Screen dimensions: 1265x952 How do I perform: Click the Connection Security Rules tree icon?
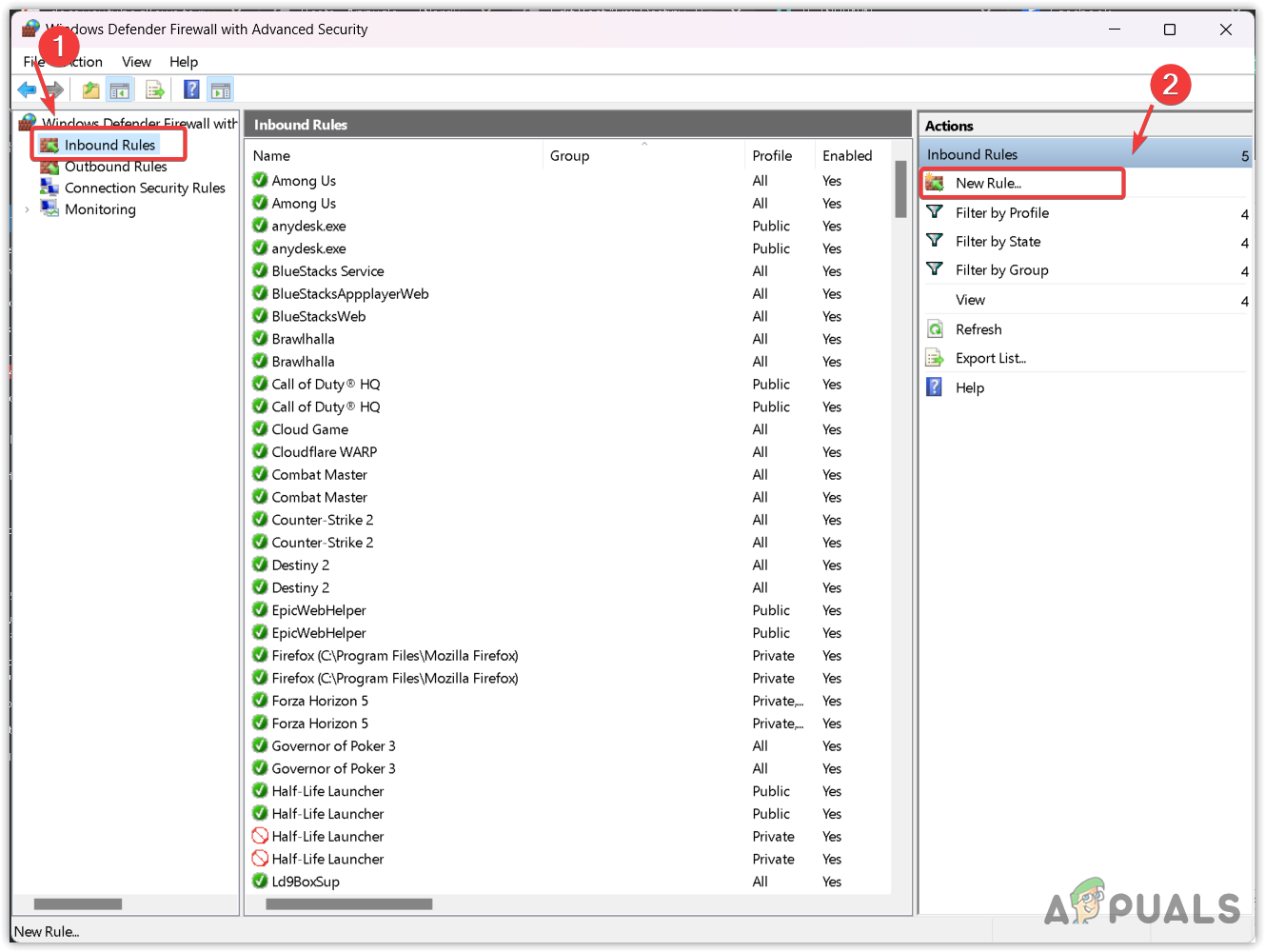pyautogui.click(x=49, y=188)
